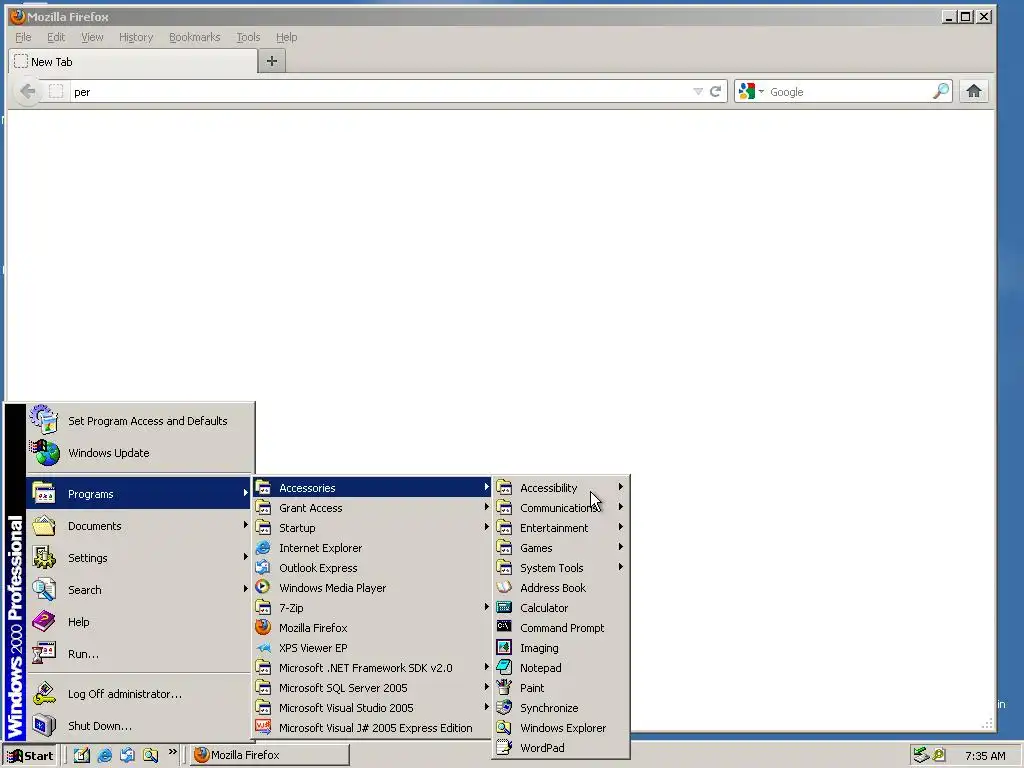Open the Edit menu
Viewport: 1024px width, 768px height.
(56, 37)
